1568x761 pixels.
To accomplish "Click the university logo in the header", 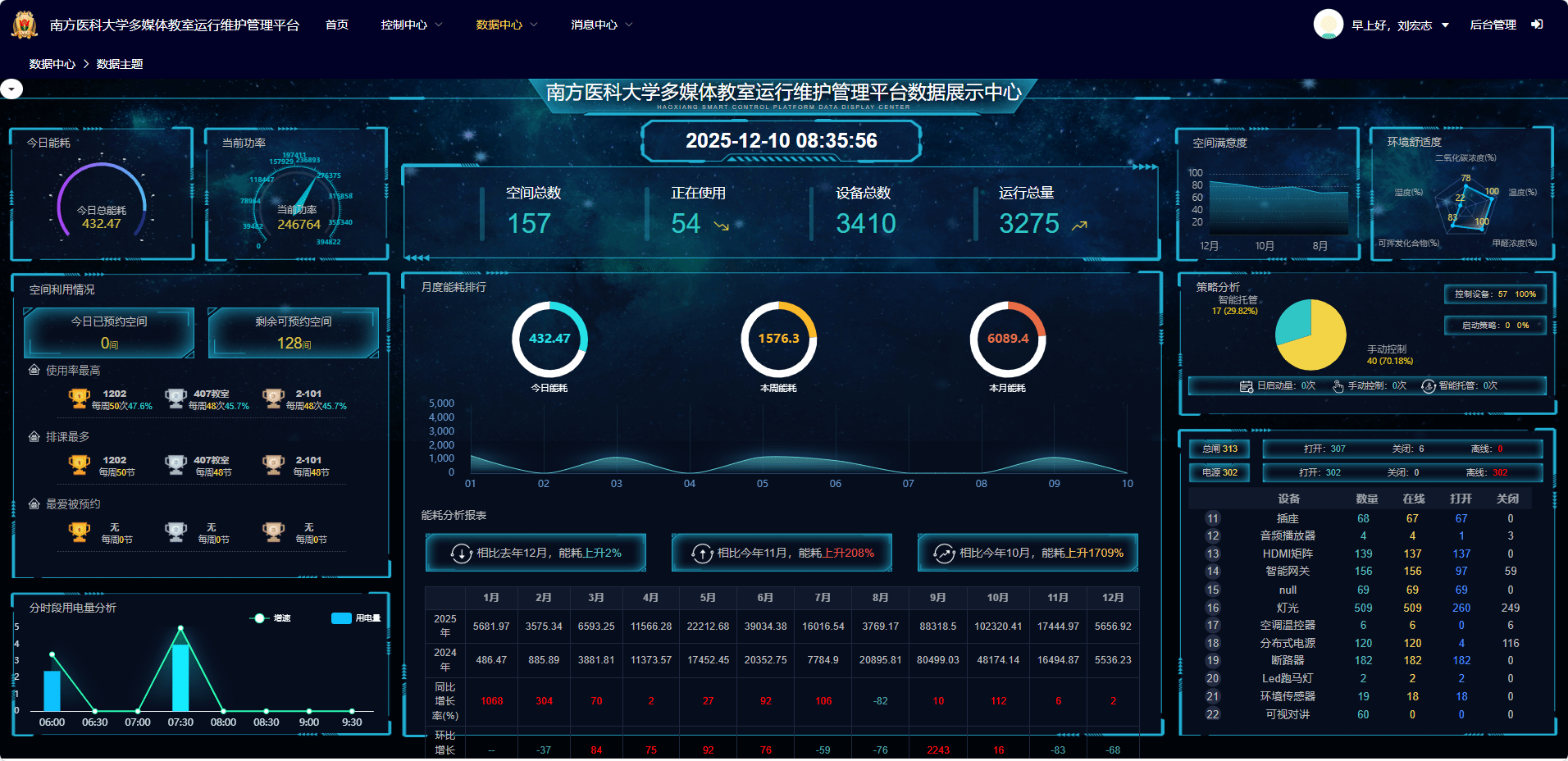I will 25,25.
